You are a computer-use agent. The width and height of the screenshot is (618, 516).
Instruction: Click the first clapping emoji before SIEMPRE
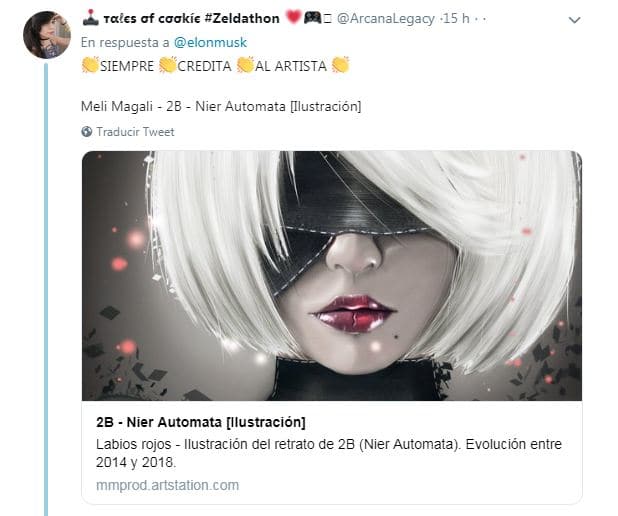[x=90, y=65]
